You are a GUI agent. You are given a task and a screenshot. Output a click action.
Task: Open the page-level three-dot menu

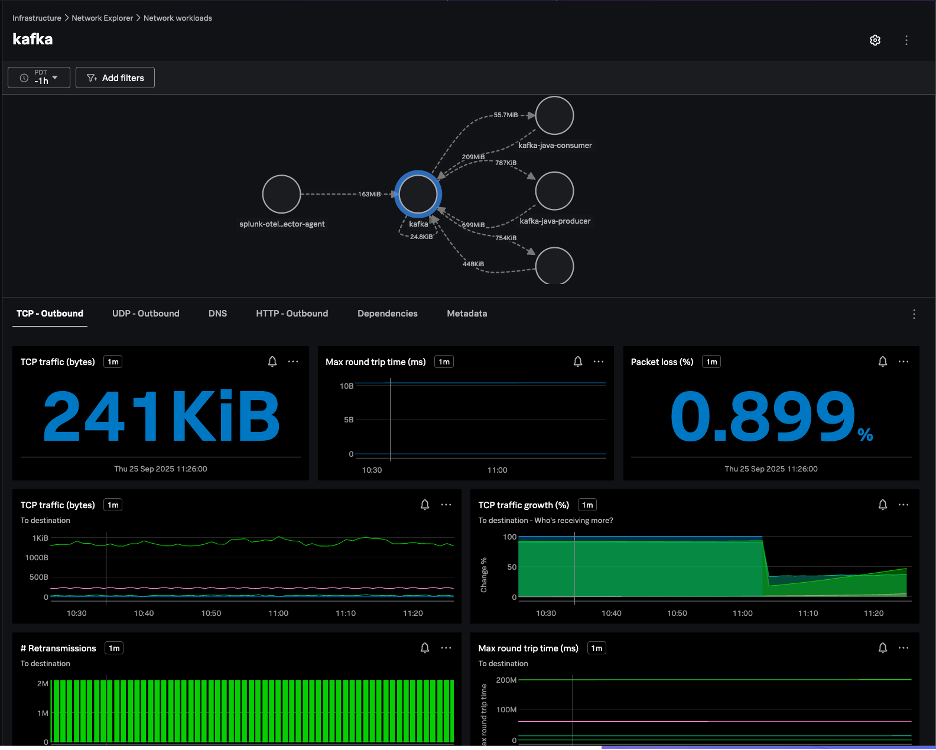[x=906, y=40]
